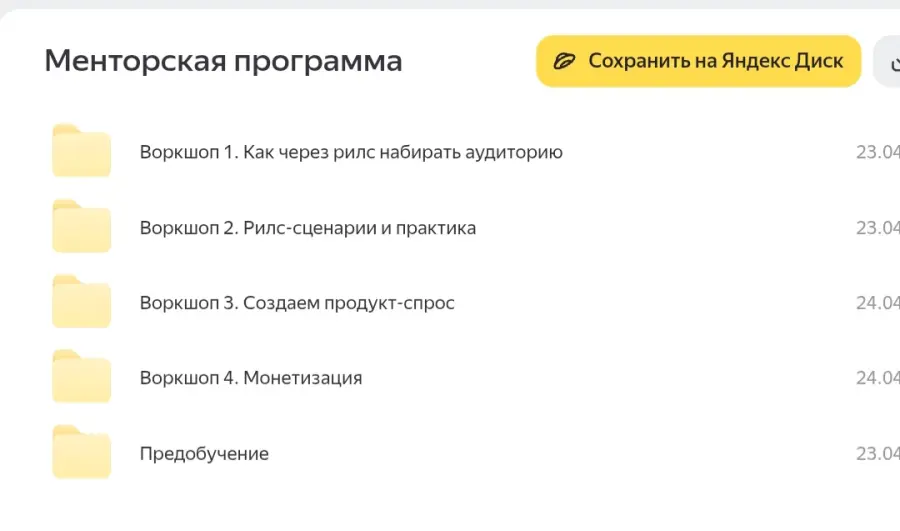Open 'Воркшоп 1. Как через рилс набирать аудиторию'
This screenshot has width=900, height=531.
(351, 153)
